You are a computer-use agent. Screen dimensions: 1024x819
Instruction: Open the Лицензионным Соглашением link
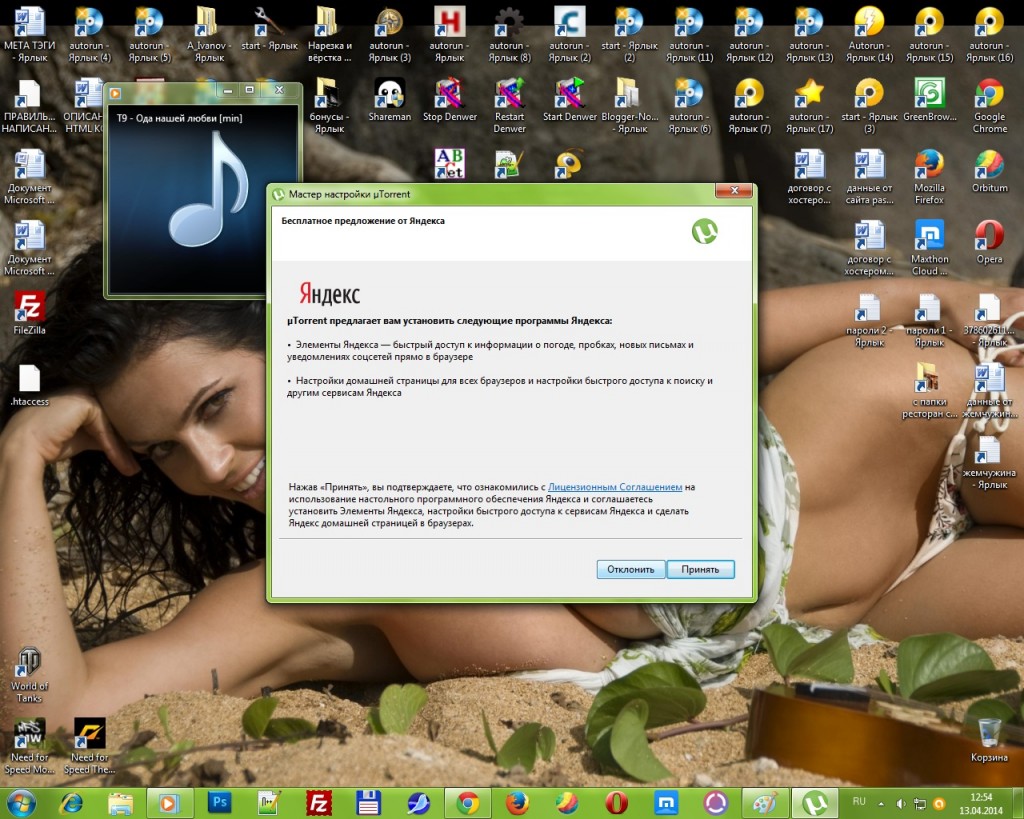615,487
